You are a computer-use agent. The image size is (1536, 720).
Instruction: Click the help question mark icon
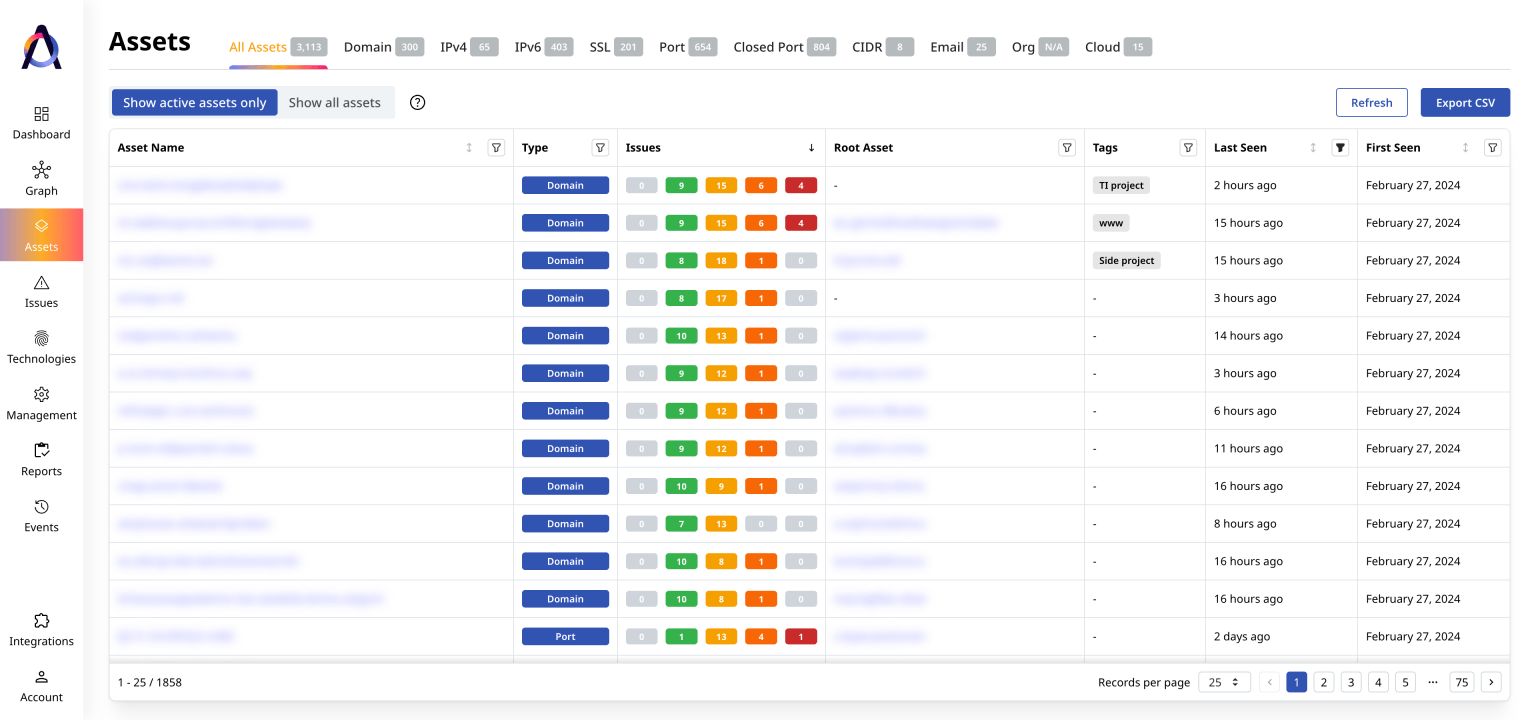(x=418, y=102)
